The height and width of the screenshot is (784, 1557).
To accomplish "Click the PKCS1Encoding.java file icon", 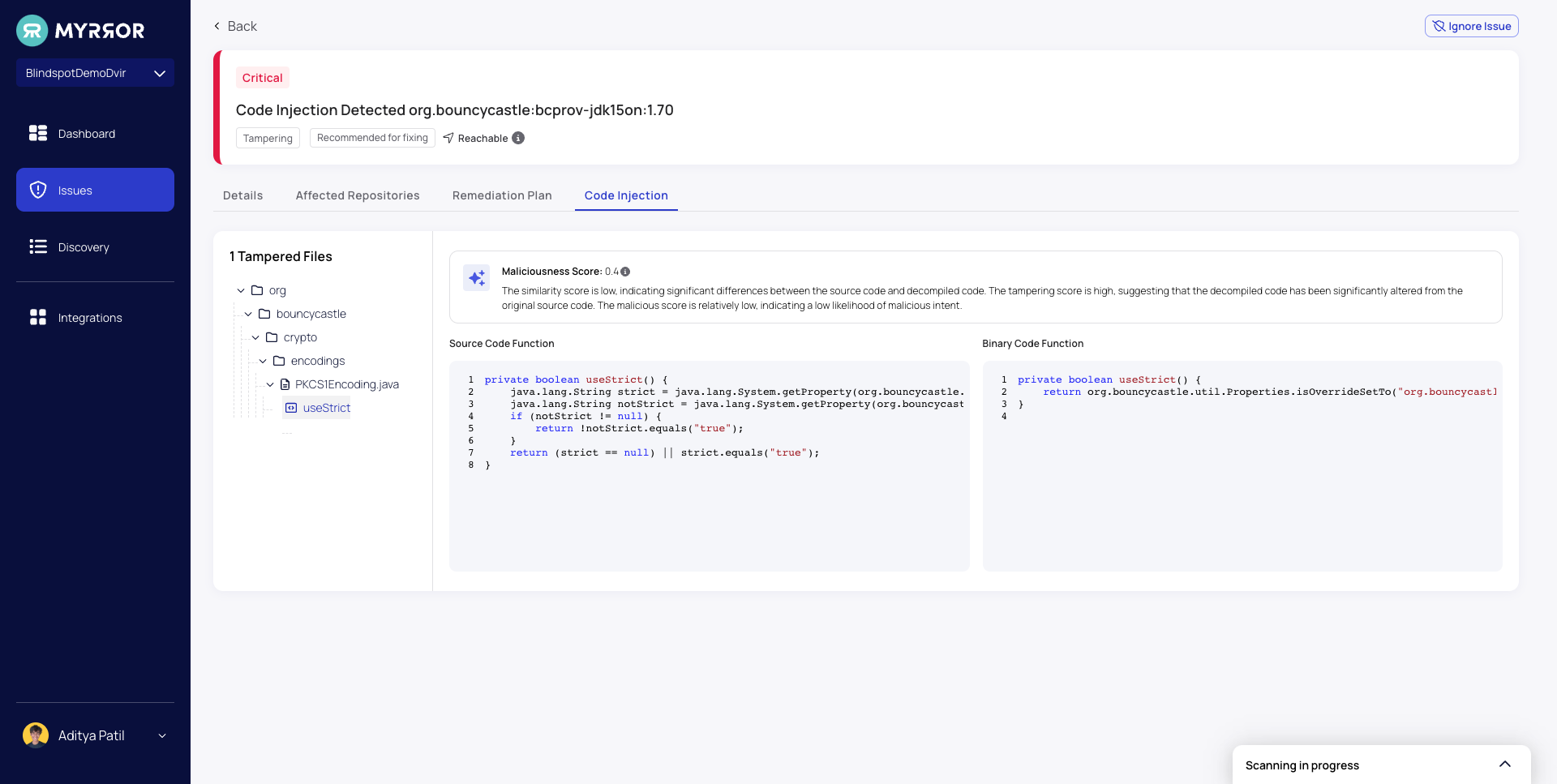I will (x=285, y=384).
